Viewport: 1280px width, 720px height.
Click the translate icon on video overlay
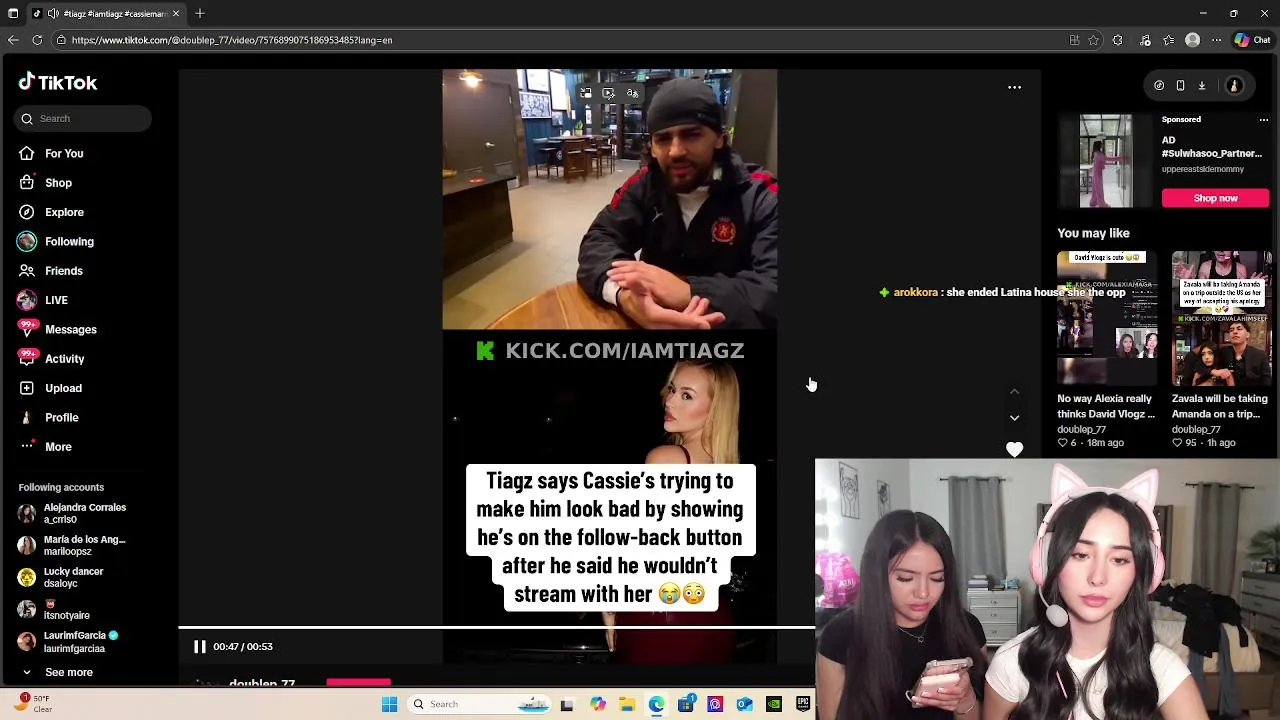[632, 93]
